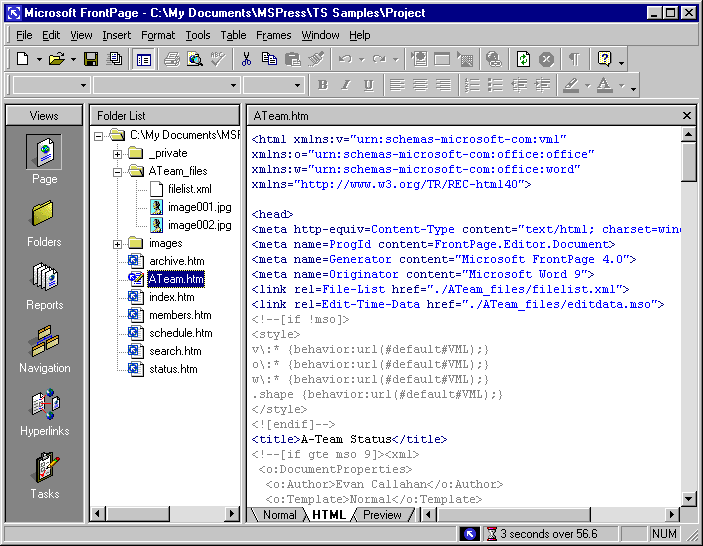Close the ATeam.htm page pane

pyautogui.click(x=686, y=116)
